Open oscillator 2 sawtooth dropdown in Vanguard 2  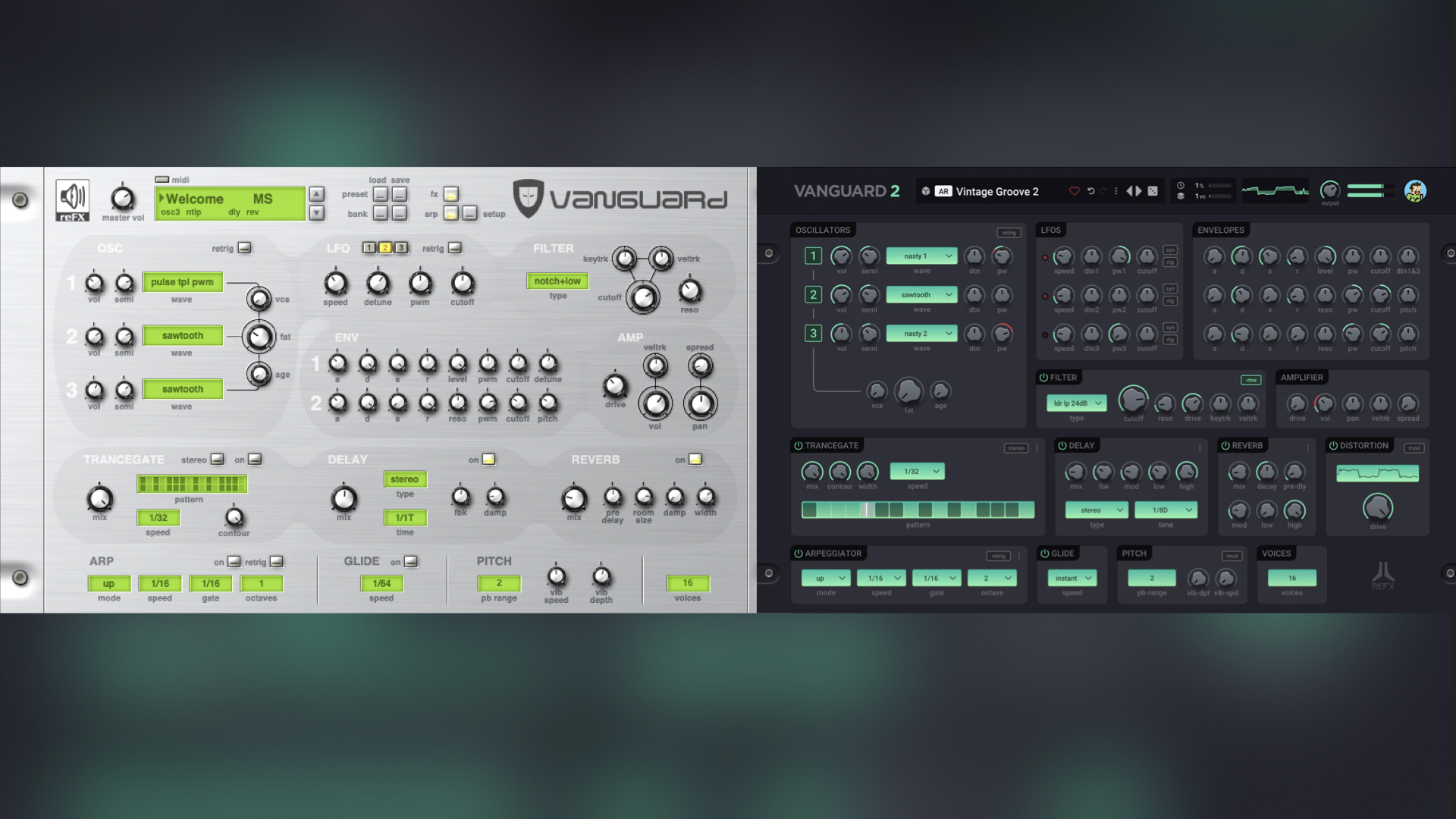click(921, 295)
